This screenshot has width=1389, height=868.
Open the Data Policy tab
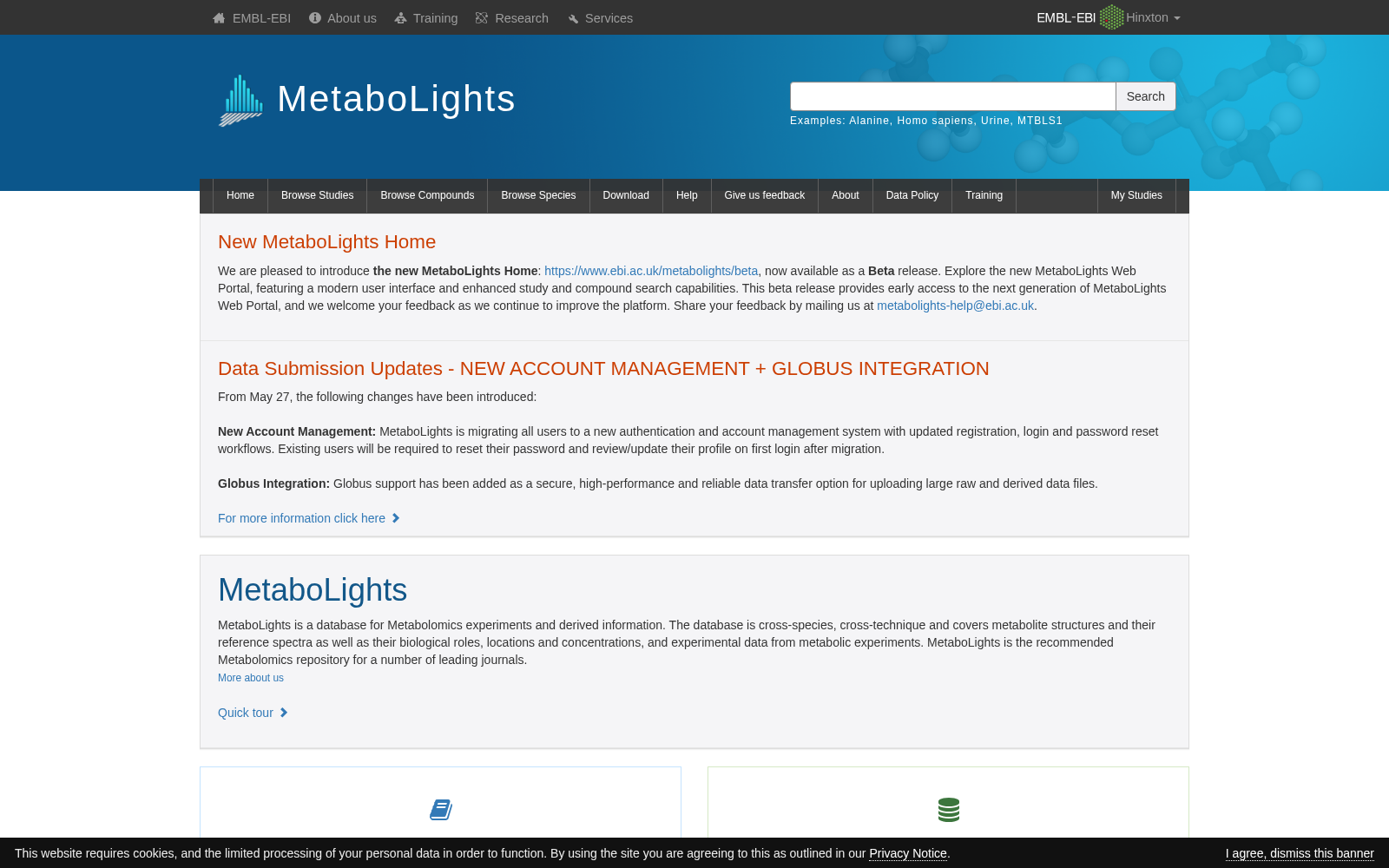tap(912, 195)
